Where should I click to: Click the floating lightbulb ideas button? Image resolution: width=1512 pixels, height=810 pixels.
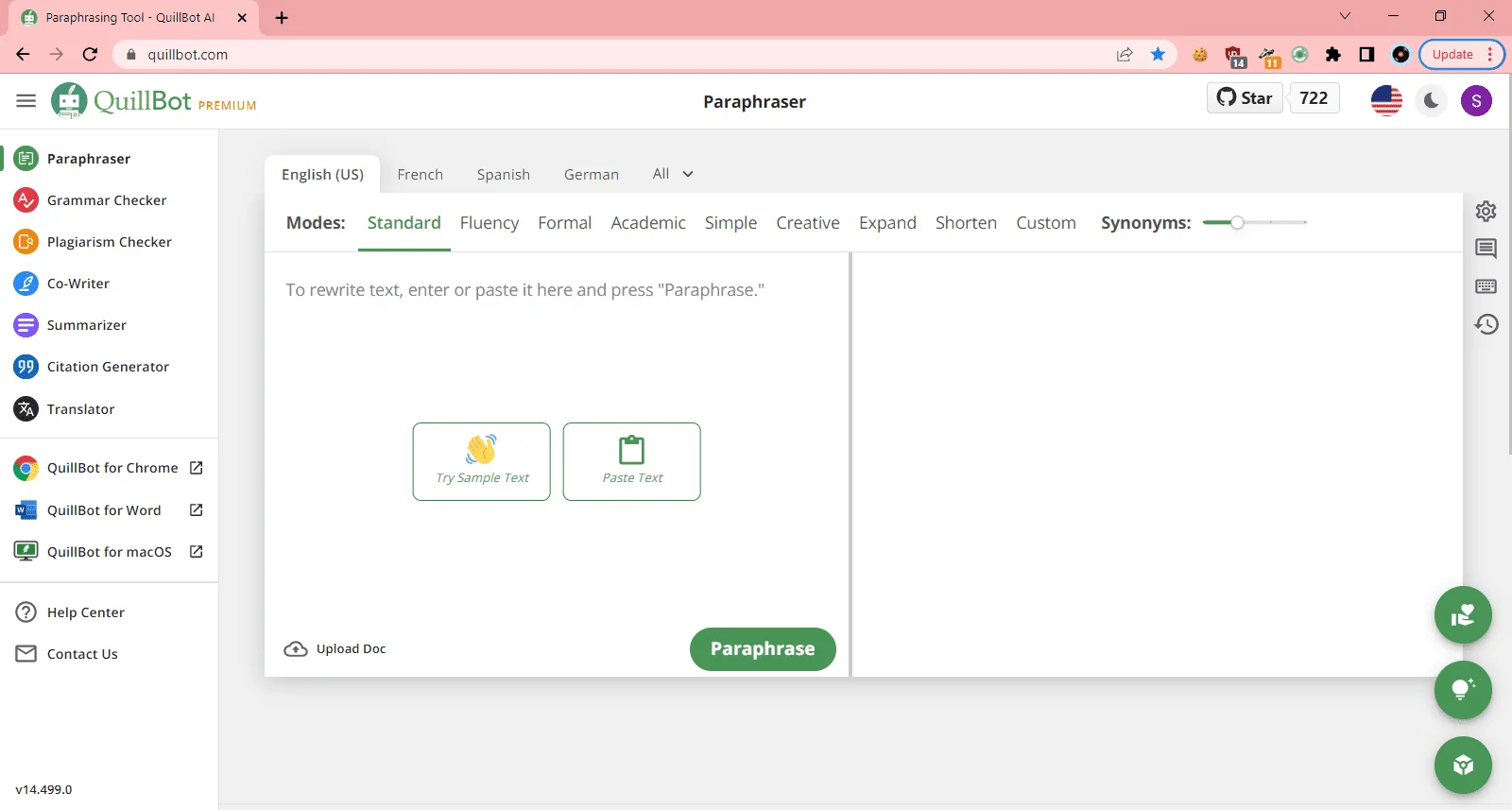[1463, 690]
